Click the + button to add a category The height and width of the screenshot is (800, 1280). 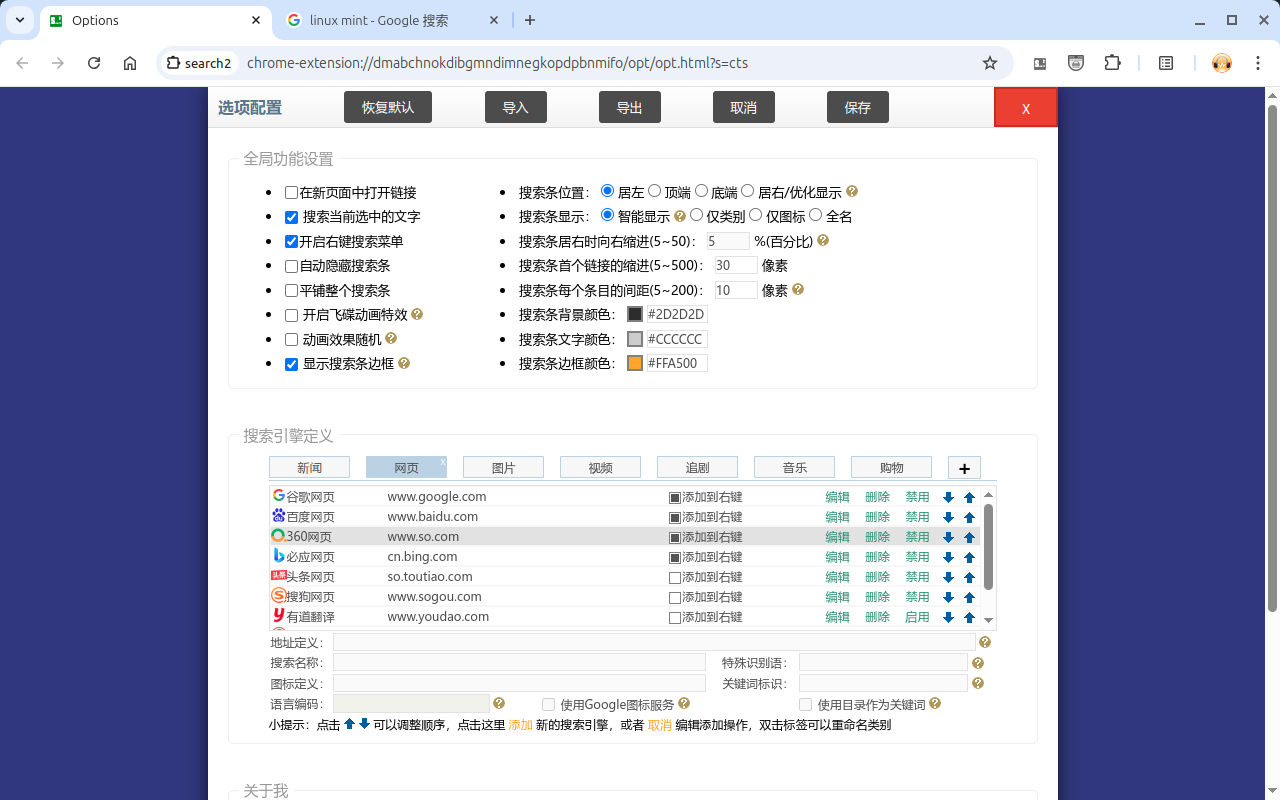(x=963, y=467)
